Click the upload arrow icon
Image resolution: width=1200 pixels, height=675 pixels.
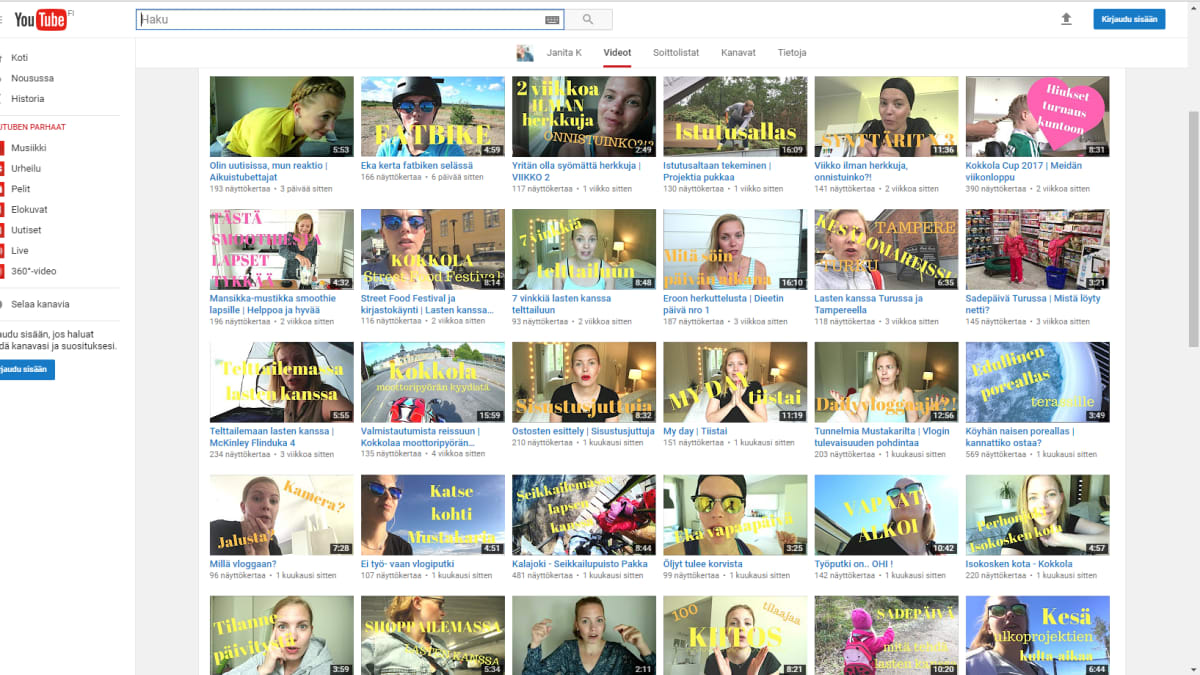click(x=1066, y=19)
